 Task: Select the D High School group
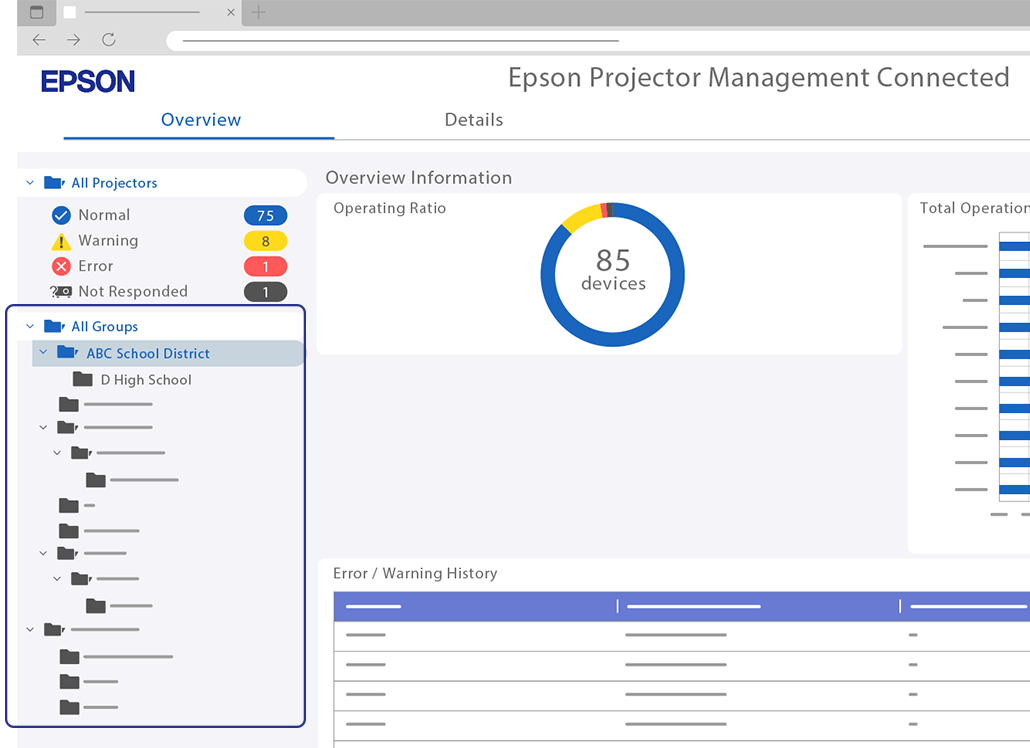point(146,380)
